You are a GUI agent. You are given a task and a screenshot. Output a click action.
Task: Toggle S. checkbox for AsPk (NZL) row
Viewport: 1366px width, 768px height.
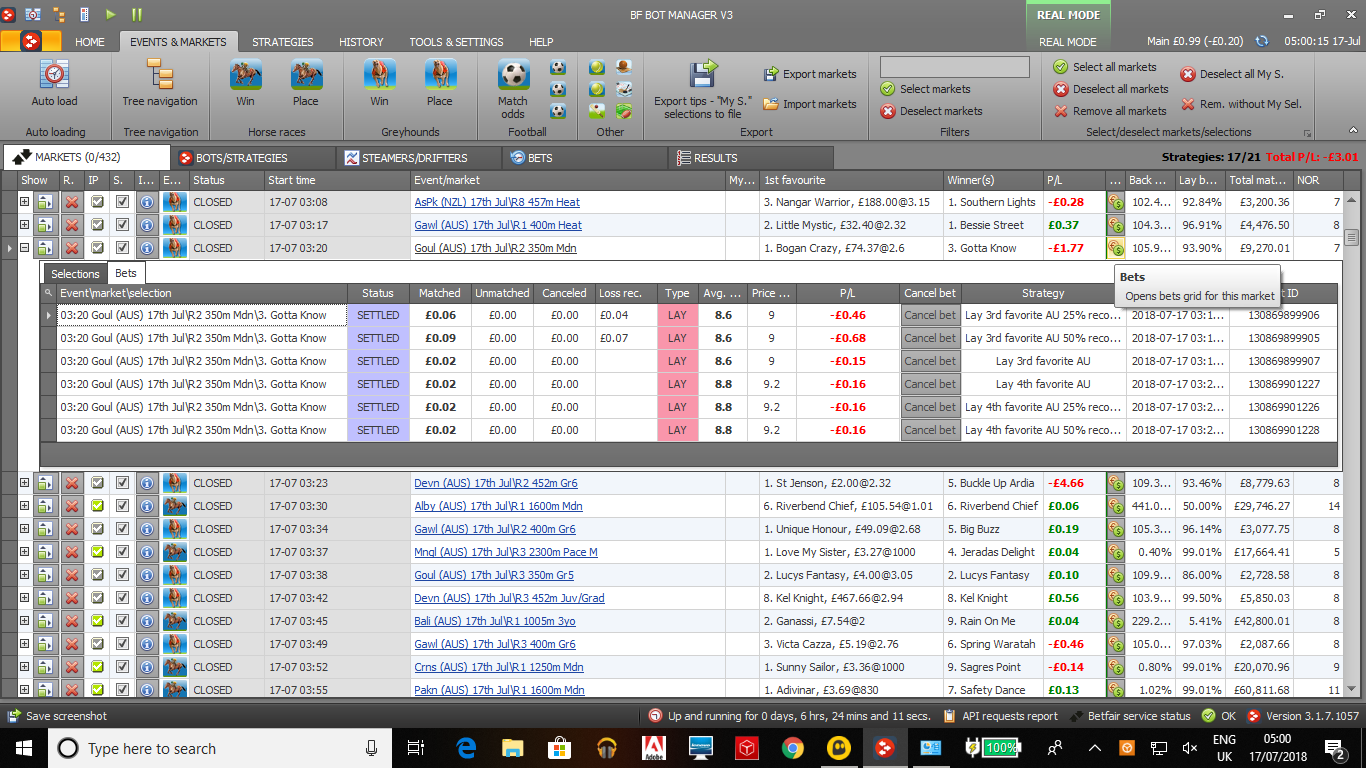(x=122, y=202)
